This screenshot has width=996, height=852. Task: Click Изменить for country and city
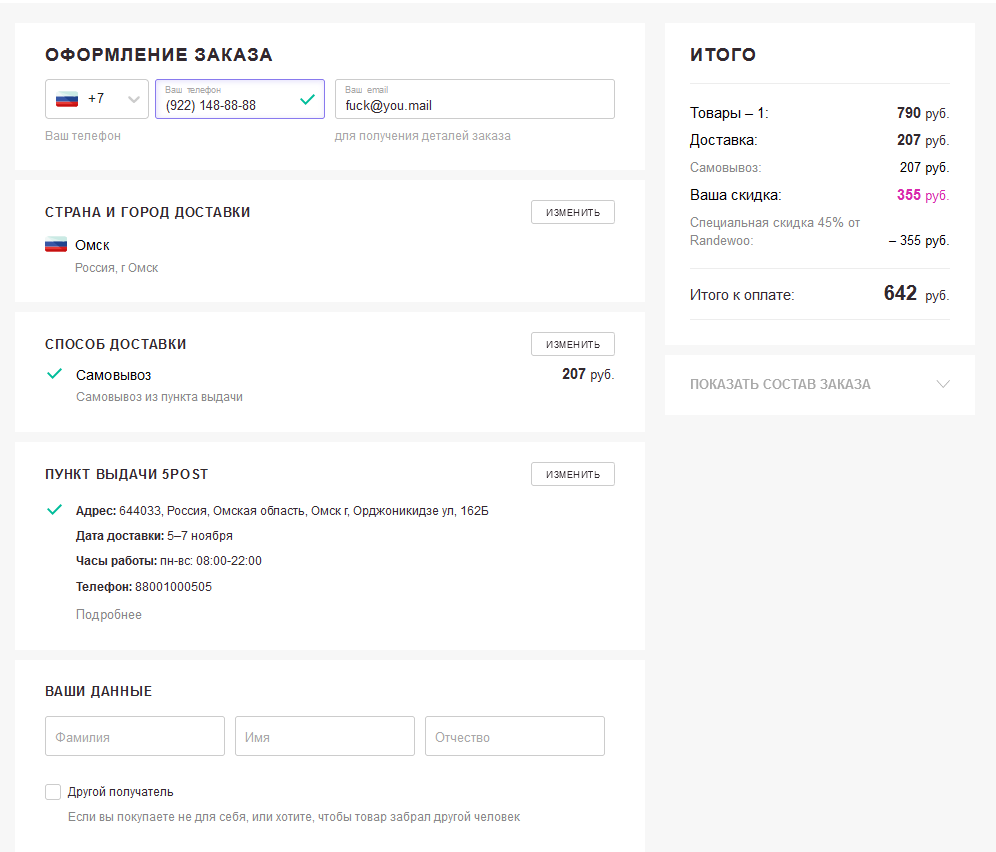572,212
